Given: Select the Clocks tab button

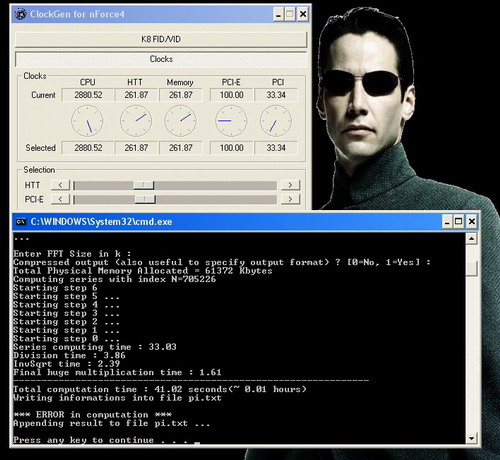Looking at the screenshot, I should click(161, 59).
